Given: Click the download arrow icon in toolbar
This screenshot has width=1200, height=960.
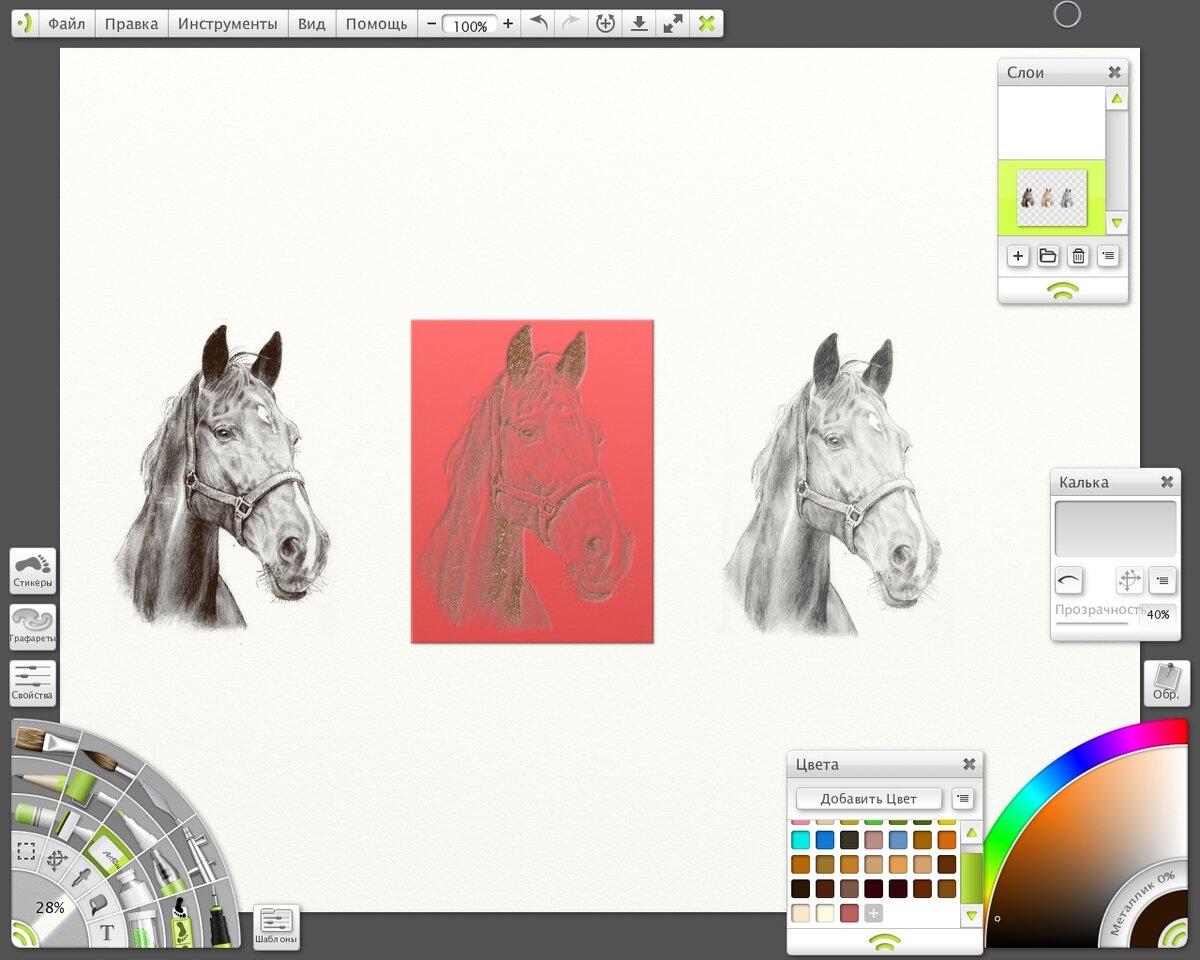Looking at the screenshot, I should 638,23.
